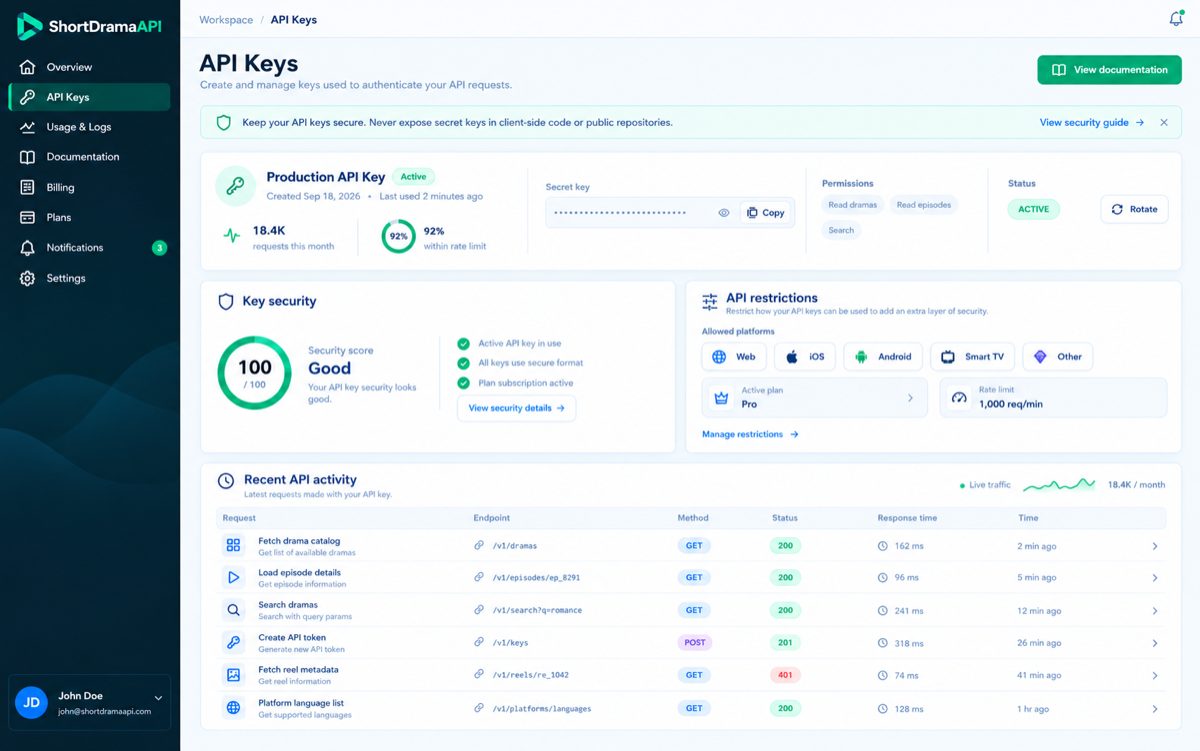Click the 92% rate limit progress ring
Image resolution: width=1200 pixels, height=751 pixels.
(x=398, y=237)
